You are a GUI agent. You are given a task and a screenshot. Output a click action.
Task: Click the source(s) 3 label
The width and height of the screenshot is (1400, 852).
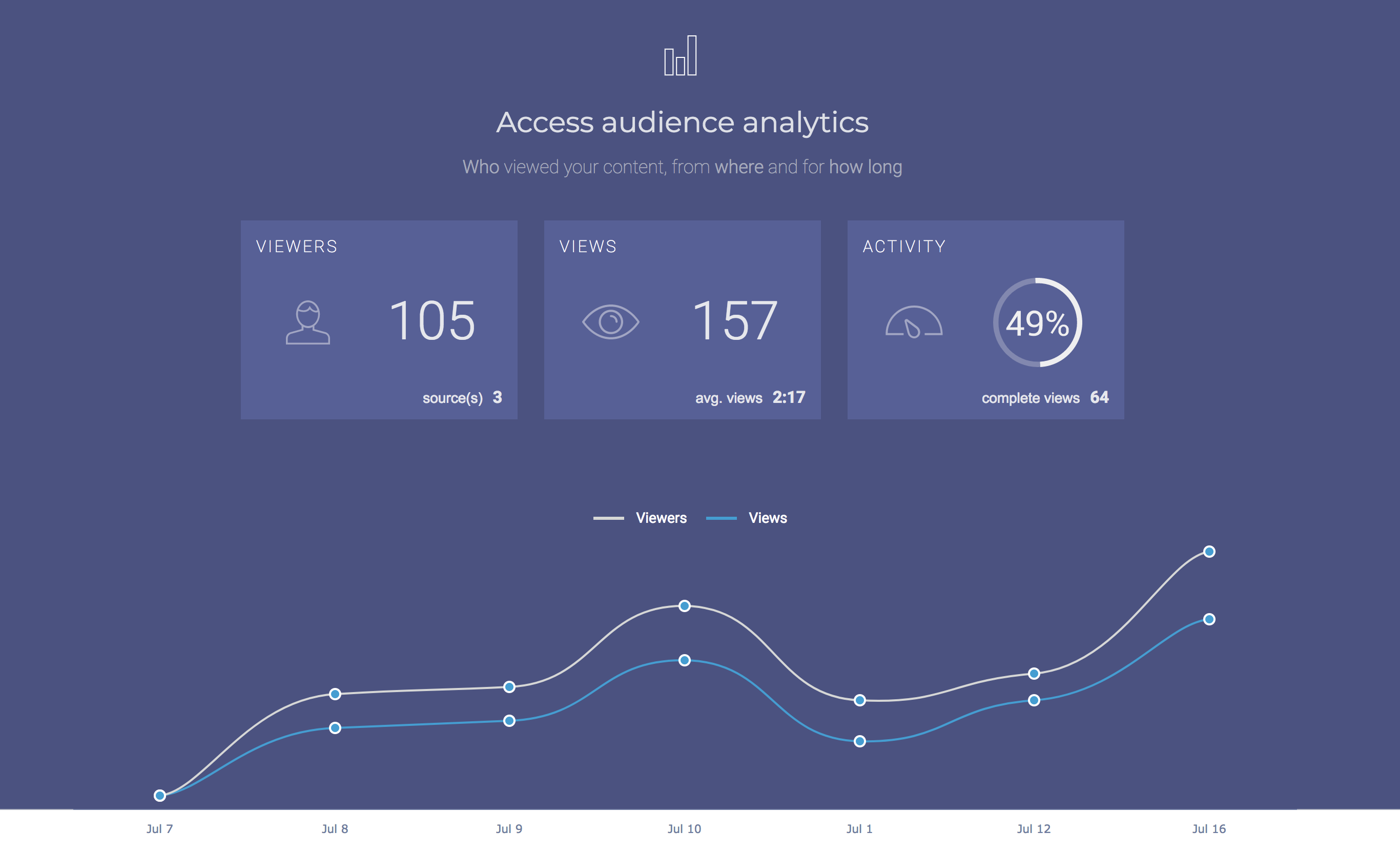point(462,397)
